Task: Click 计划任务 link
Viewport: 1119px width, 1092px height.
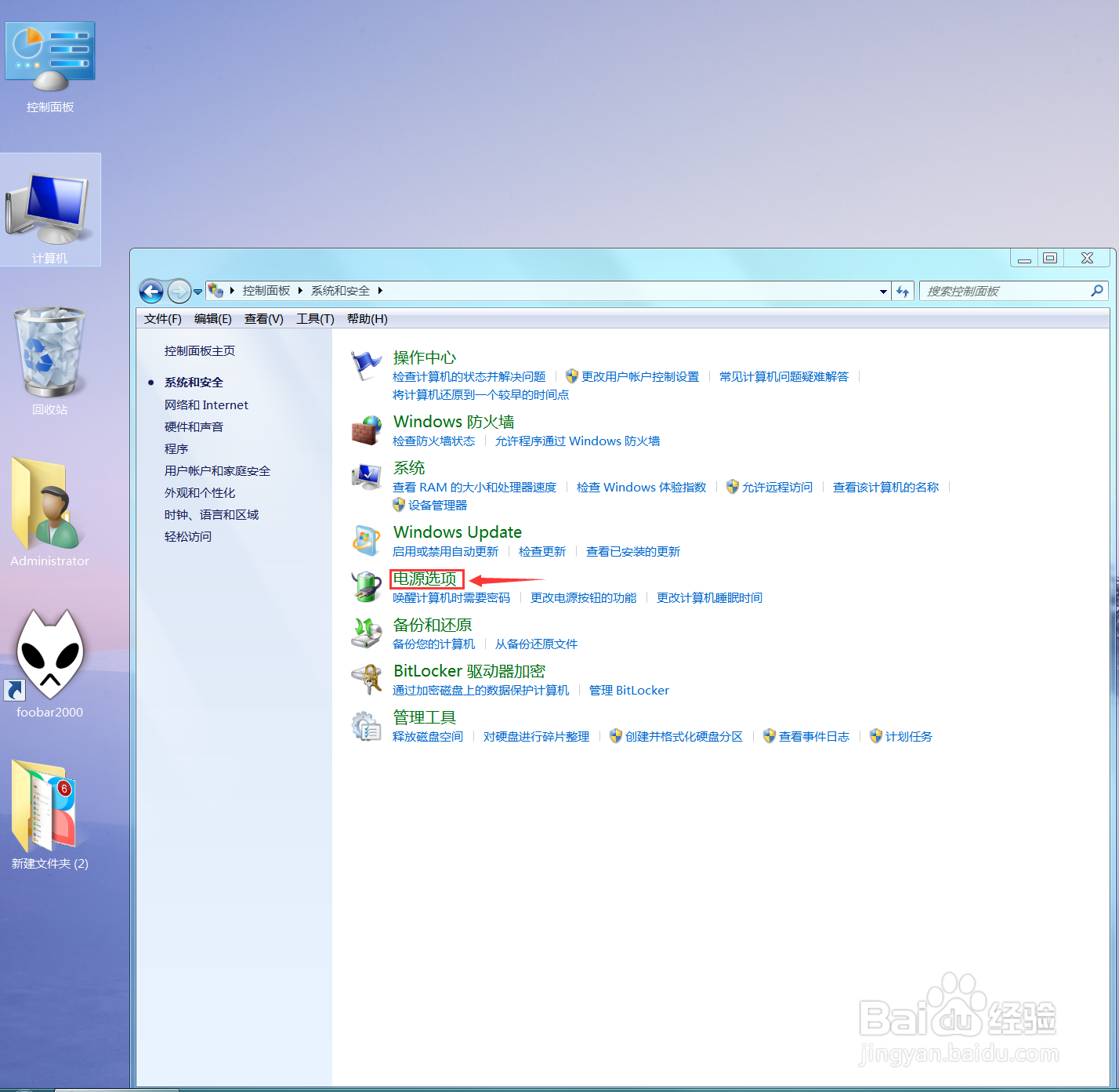Action: point(909,737)
